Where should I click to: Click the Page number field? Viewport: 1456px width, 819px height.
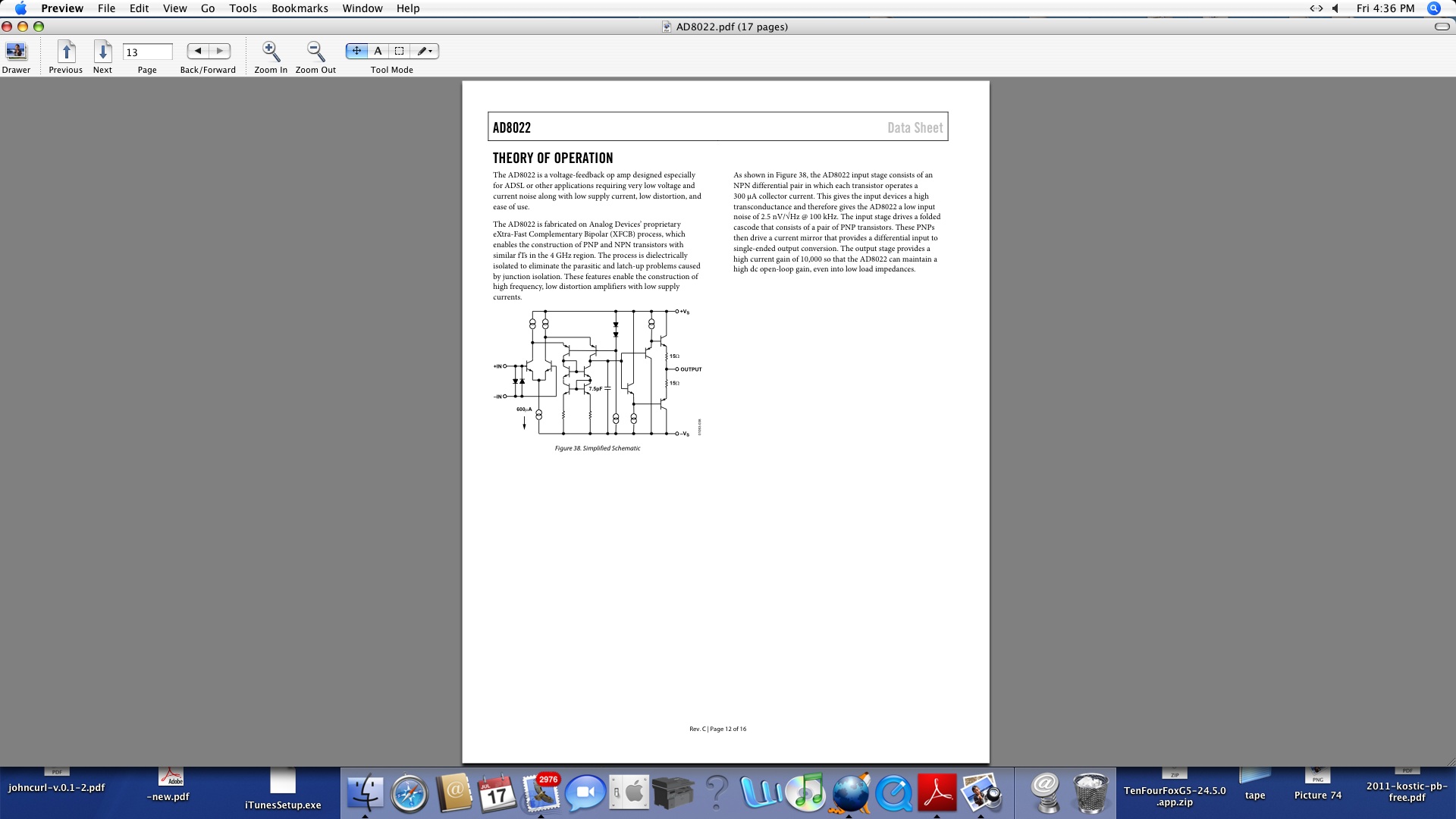coord(147,52)
